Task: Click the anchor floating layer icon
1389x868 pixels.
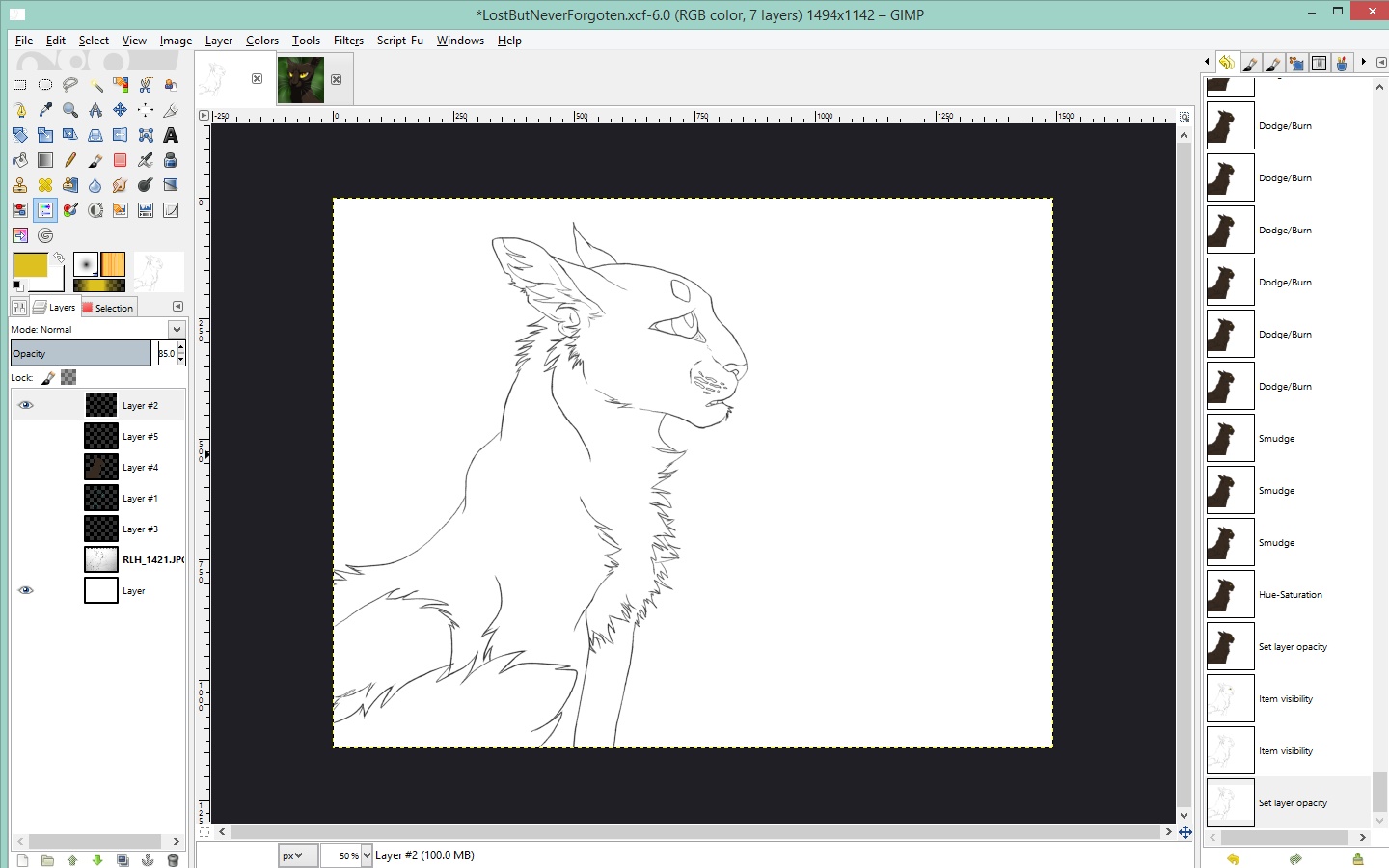Action: 148,860
